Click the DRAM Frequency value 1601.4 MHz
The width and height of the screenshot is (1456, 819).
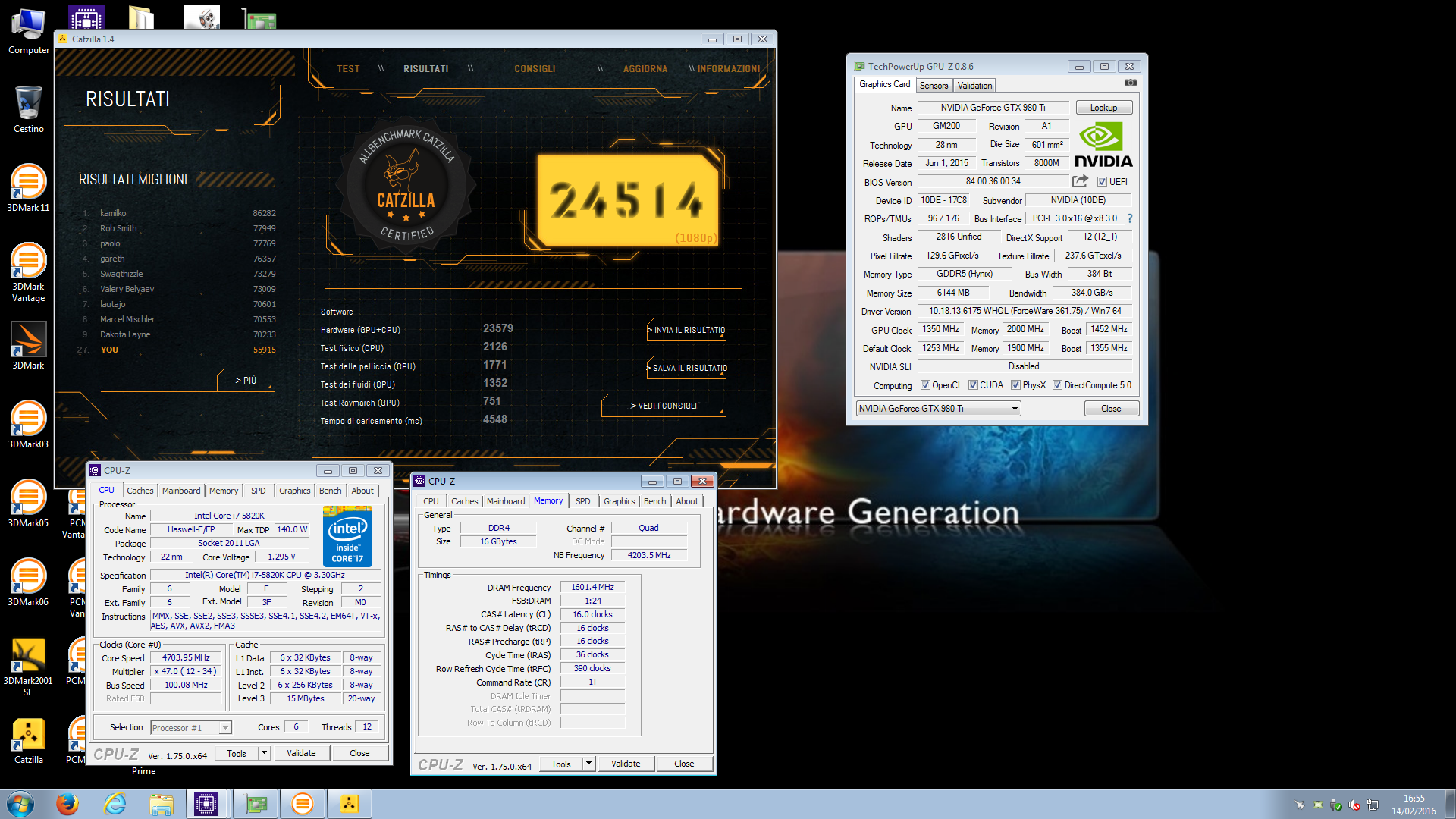[592, 587]
